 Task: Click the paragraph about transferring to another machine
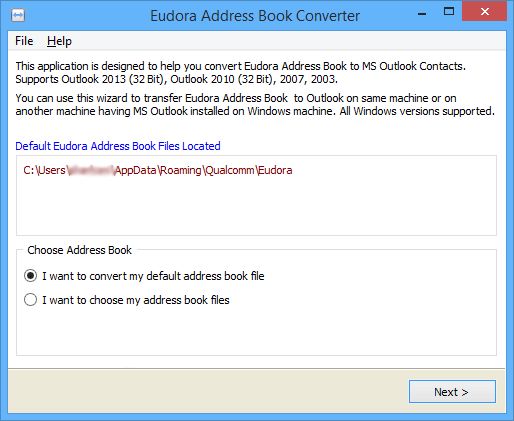point(255,105)
